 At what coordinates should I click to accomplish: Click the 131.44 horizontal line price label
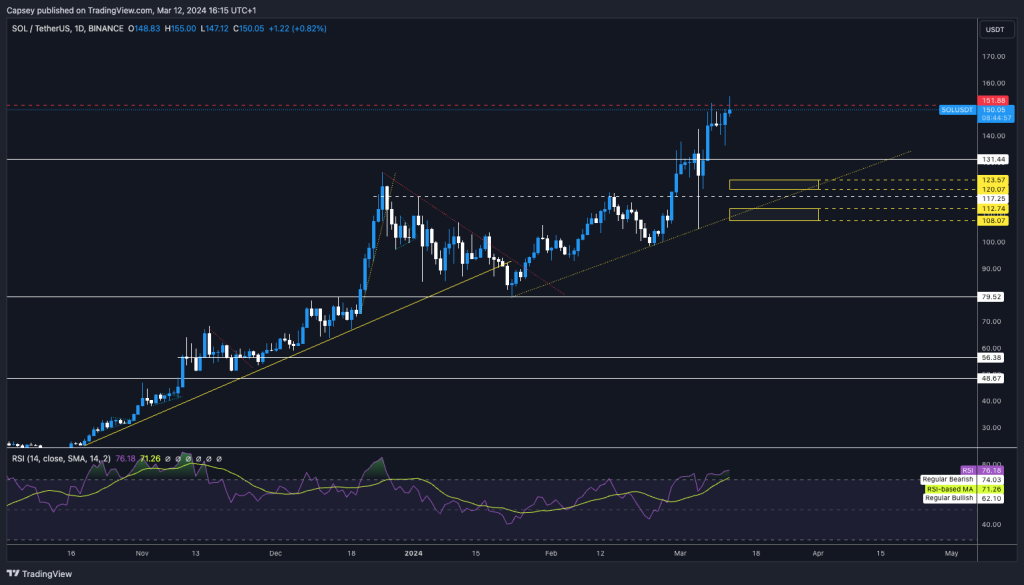994,159
